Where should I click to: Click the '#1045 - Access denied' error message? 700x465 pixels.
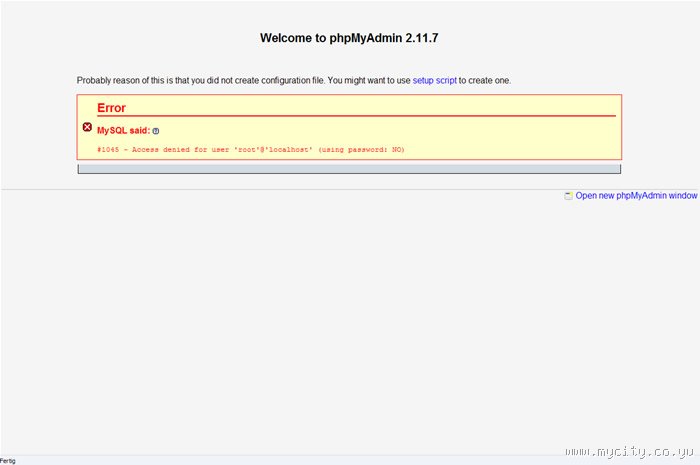(251, 149)
